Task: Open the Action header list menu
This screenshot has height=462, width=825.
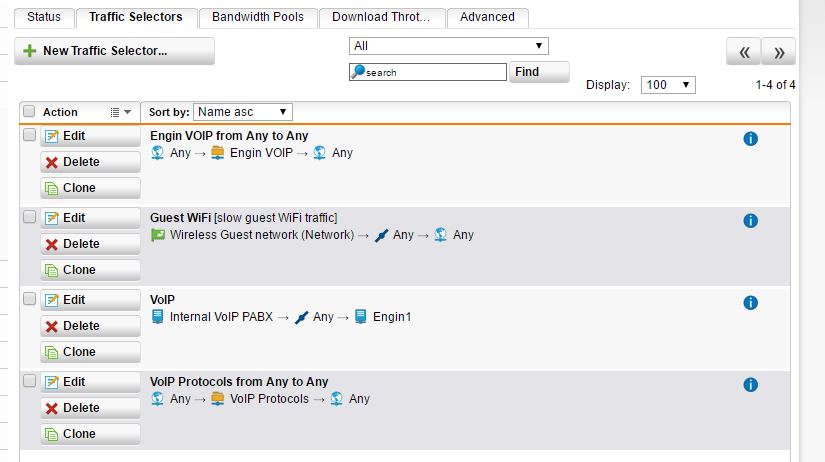Action: point(119,112)
